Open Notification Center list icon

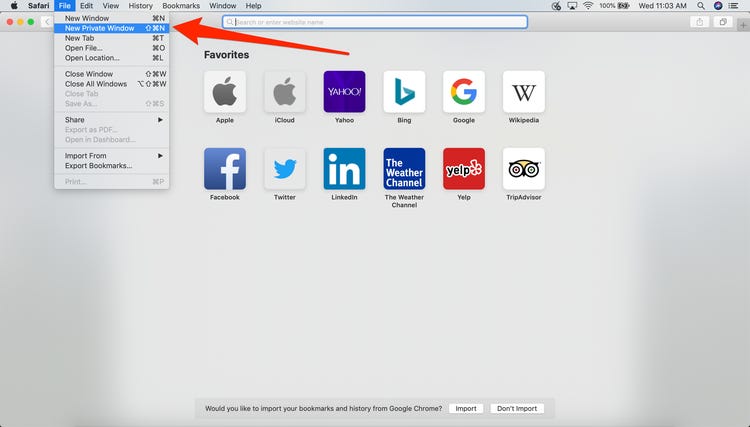[734, 6]
